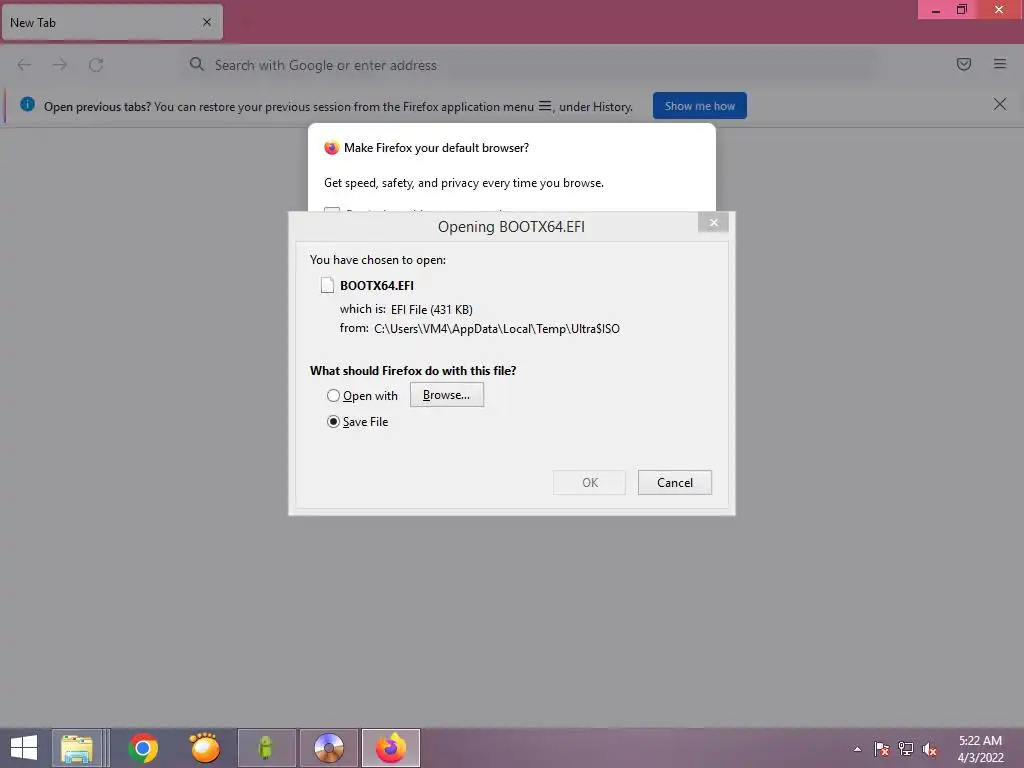
Task: Dismiss the restore previous tabs notification
Action: tap(1000, 104)
